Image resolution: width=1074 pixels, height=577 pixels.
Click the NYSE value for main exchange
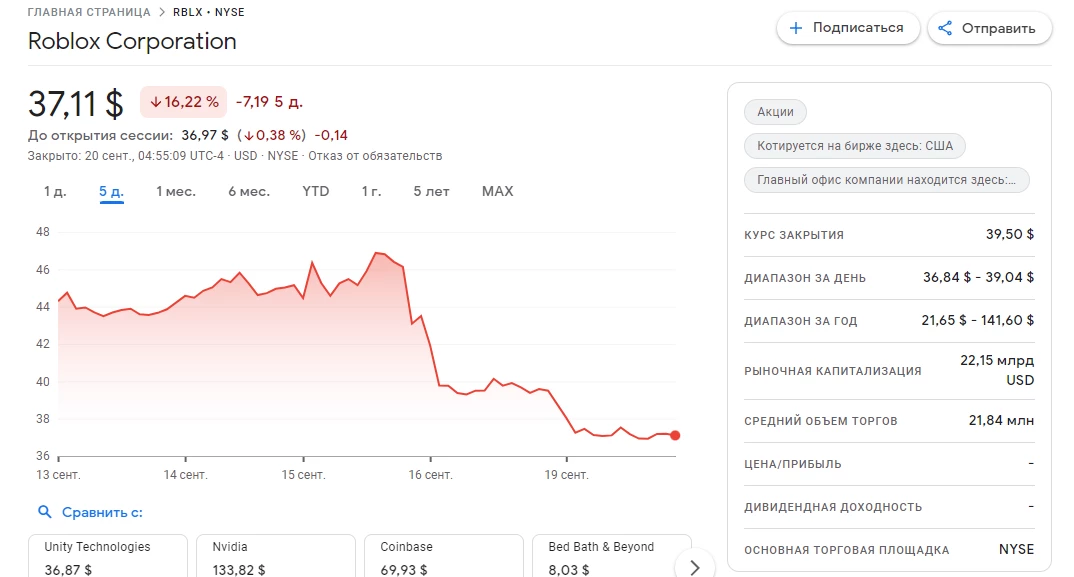(x=1016, y=550)
